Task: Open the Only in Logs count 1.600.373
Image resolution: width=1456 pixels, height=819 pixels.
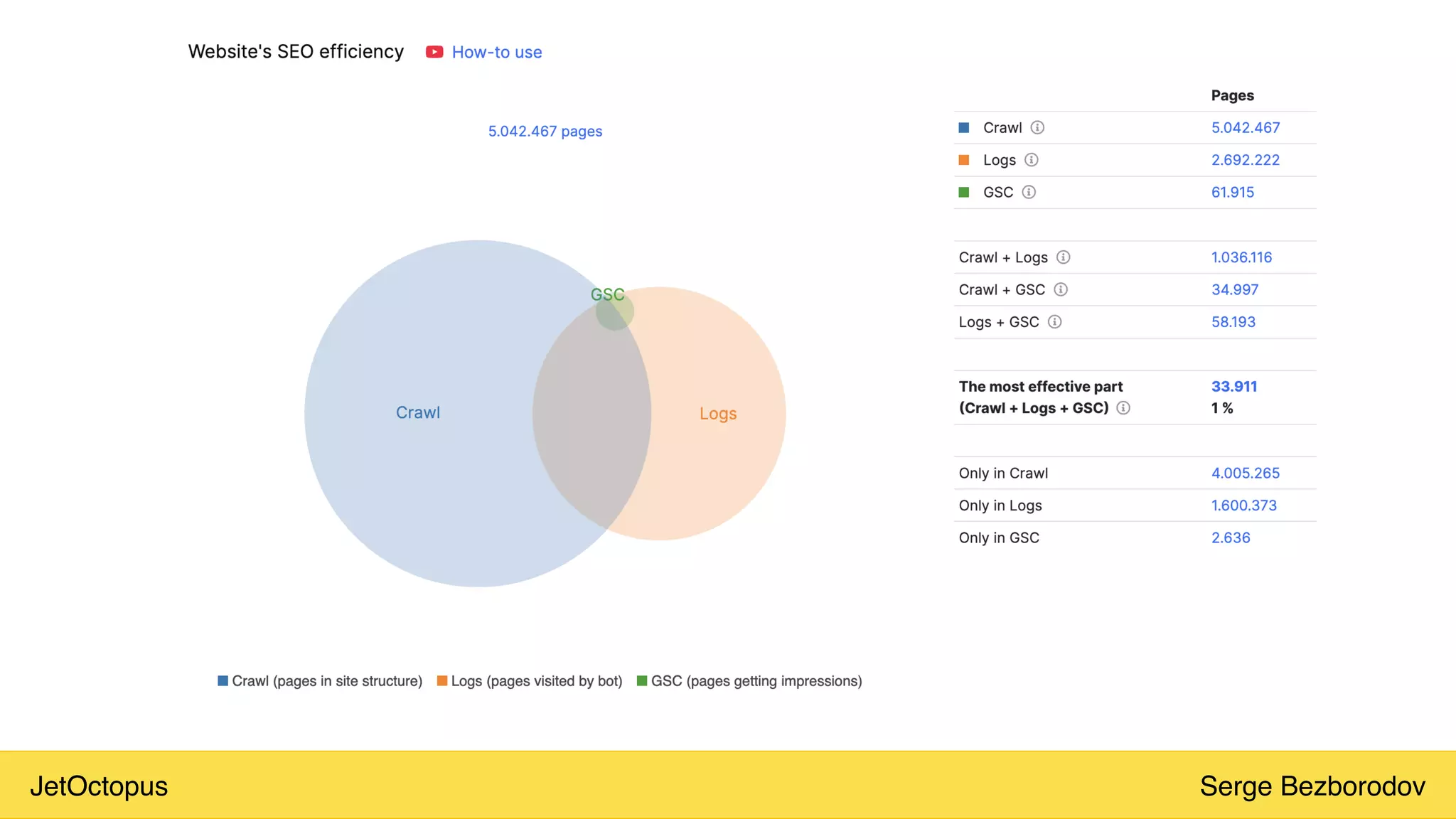Action: (1243, 505)
